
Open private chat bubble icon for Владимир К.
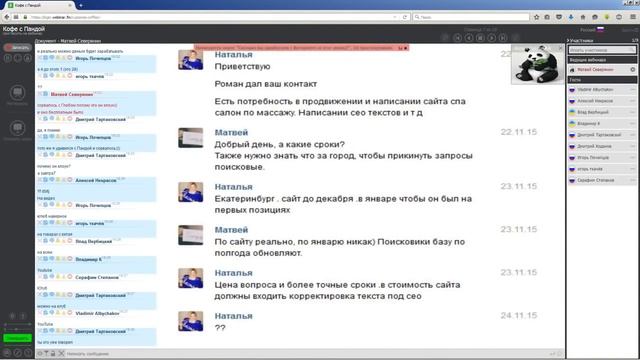point(52,259)
